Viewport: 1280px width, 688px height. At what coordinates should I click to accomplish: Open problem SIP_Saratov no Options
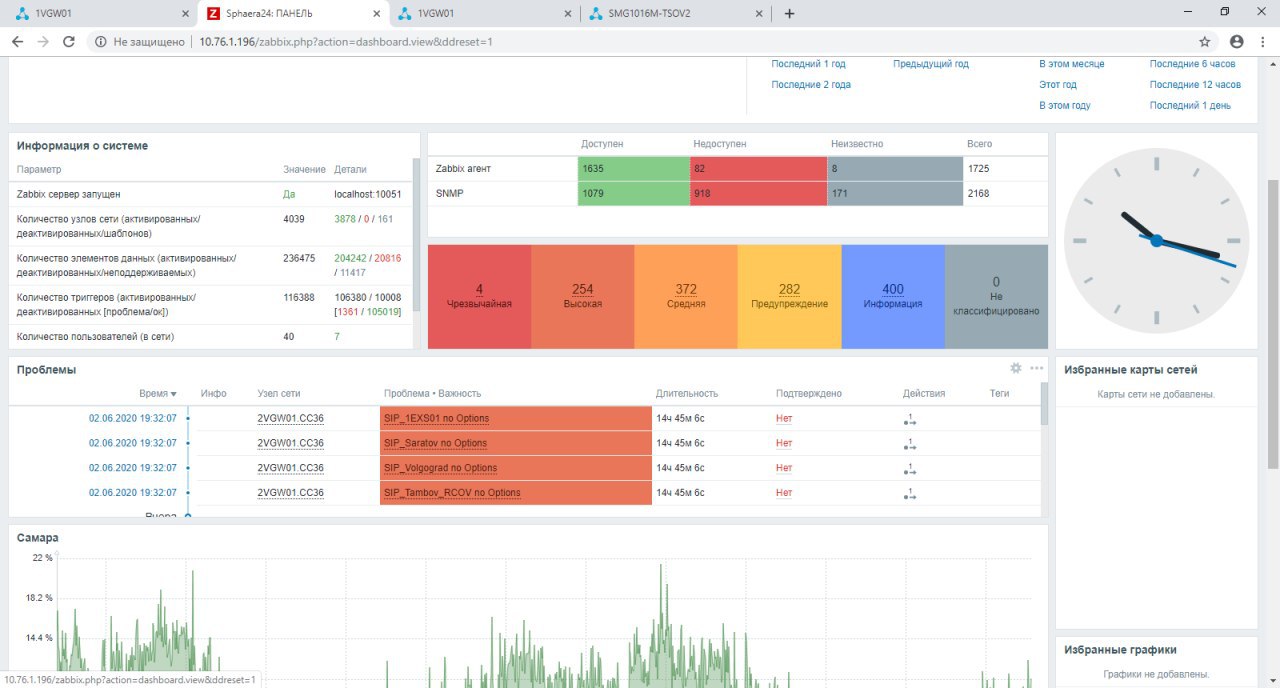tap(435, 444)
